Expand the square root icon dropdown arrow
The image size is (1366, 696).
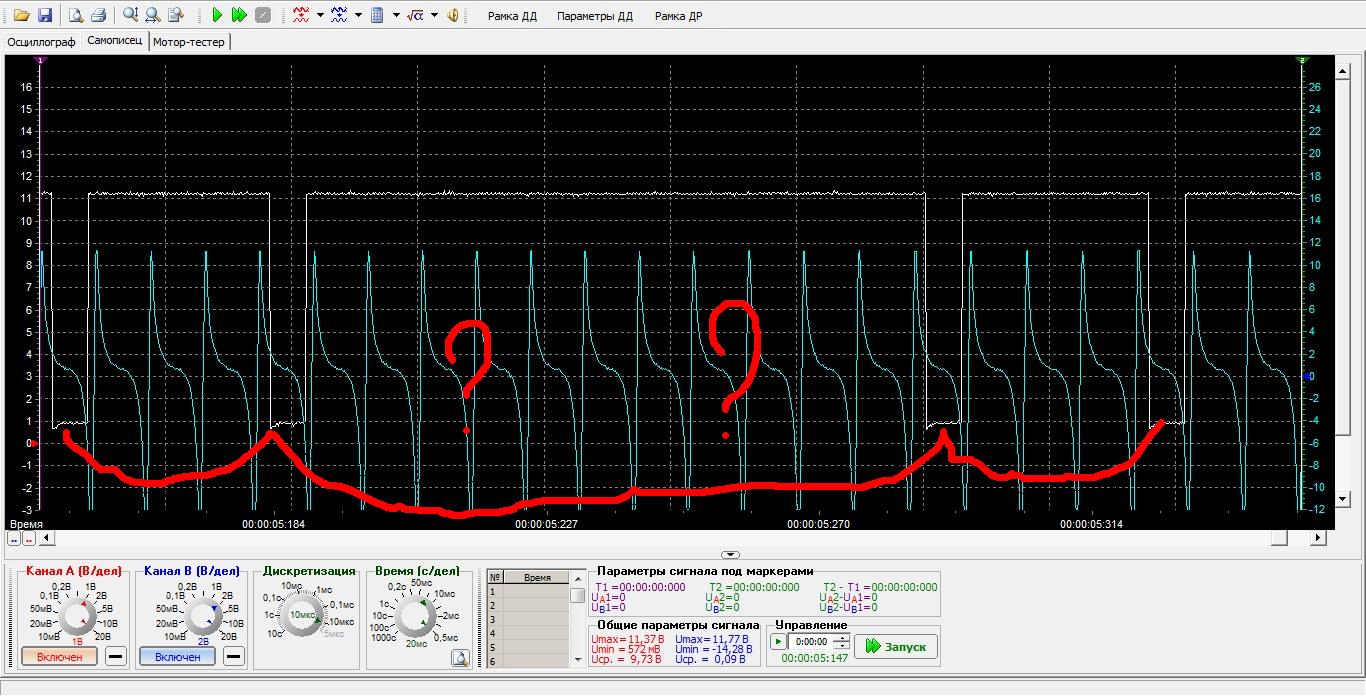pos(434,15)
